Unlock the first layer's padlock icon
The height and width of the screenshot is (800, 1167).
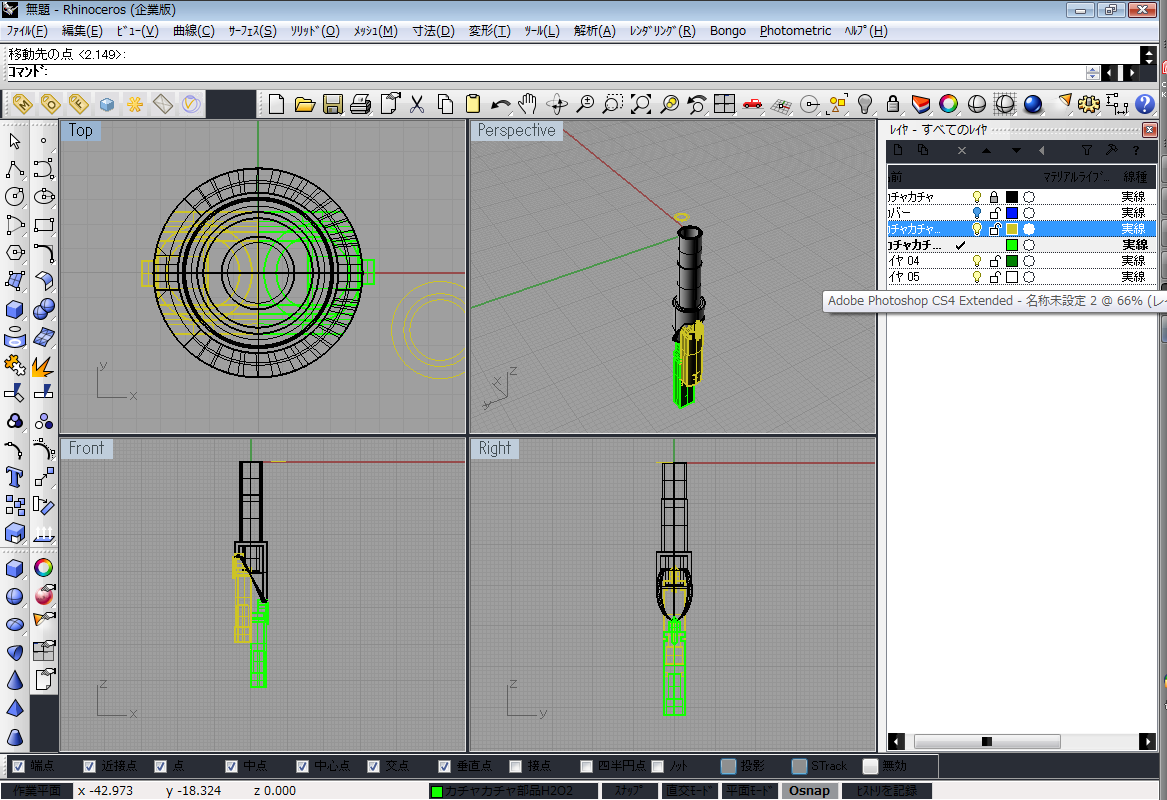(x=994, y=197)
